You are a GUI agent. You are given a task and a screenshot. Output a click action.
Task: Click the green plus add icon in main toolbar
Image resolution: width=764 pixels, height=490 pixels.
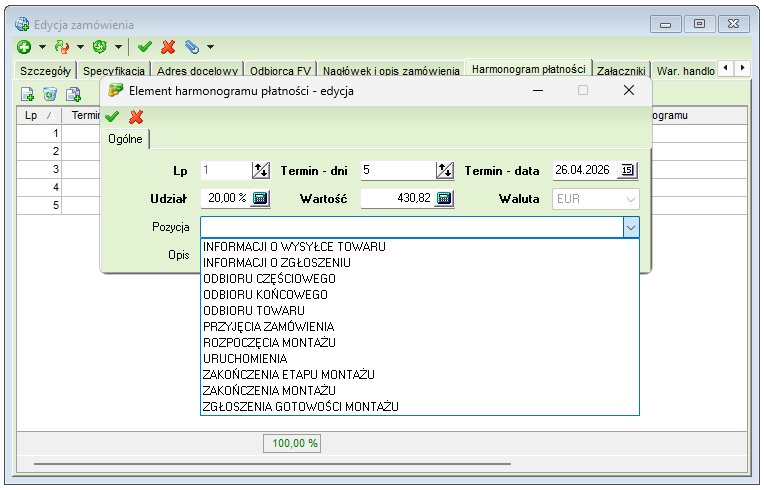click(x=24, y=47)
